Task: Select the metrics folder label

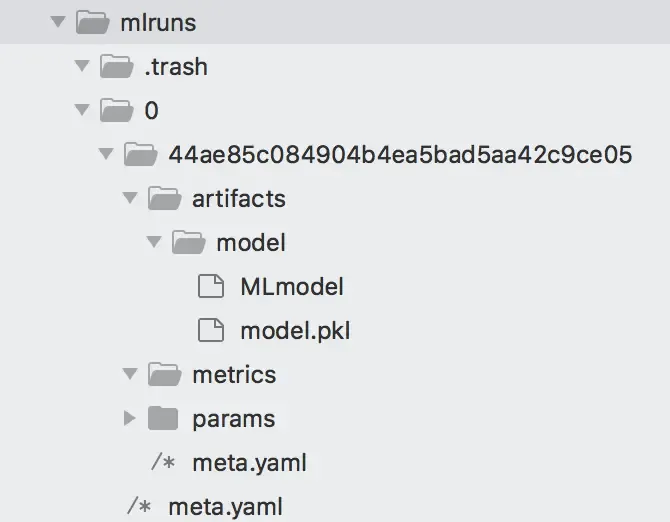Action: pyautogui.click(x=234, y=375)
